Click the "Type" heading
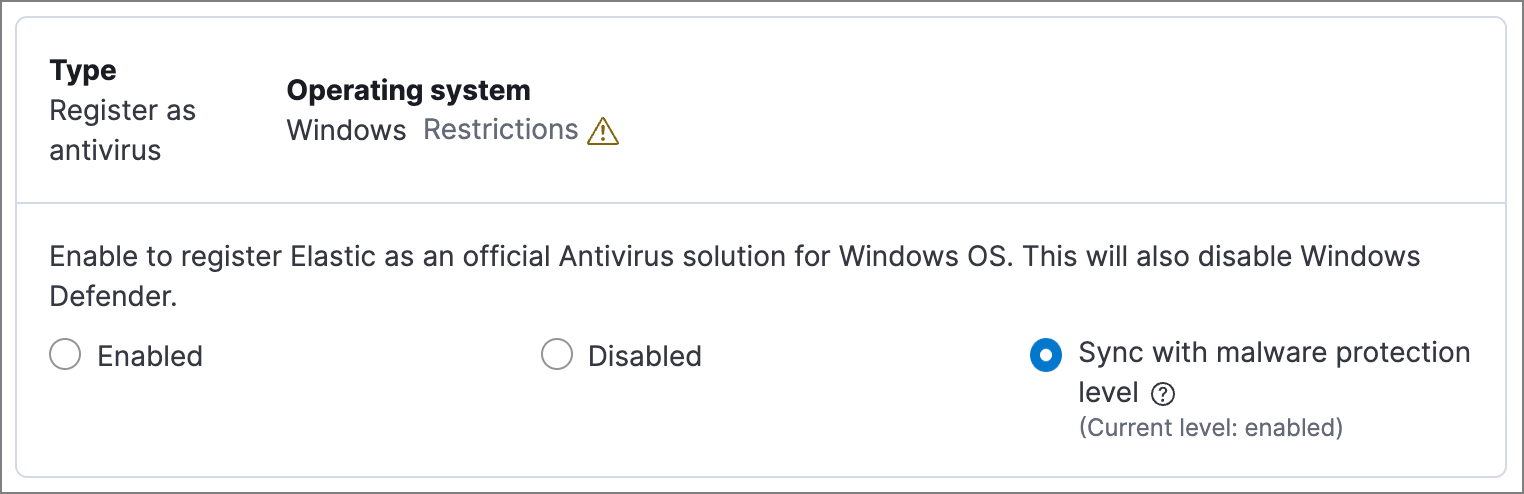Viewport: 1524px width, 494px height. pos(83,71)
